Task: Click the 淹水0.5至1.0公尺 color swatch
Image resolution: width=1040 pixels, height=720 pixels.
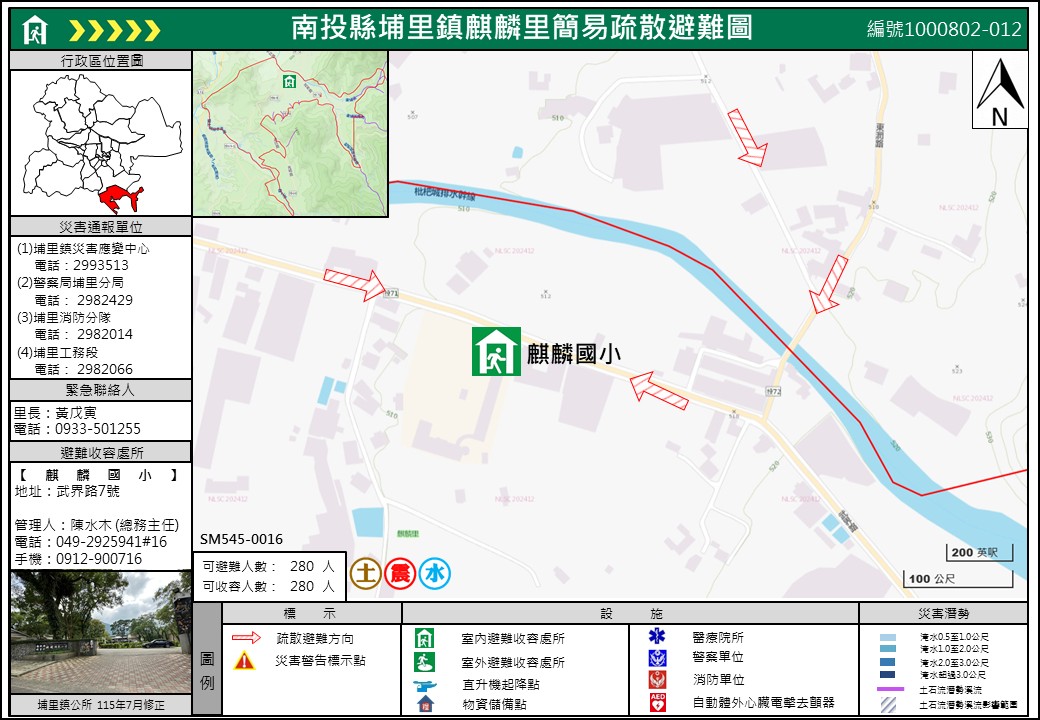Action: click(887, 638)
